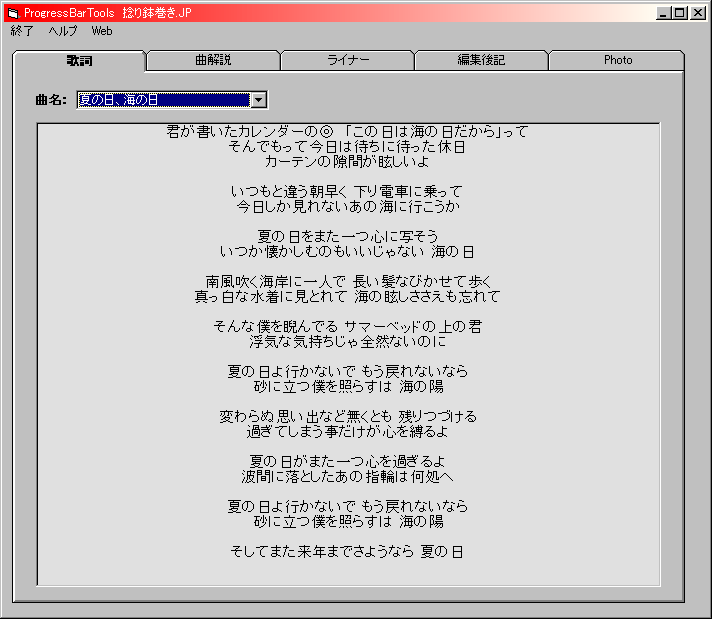Open the ヘルプ menu

[63, 31]
